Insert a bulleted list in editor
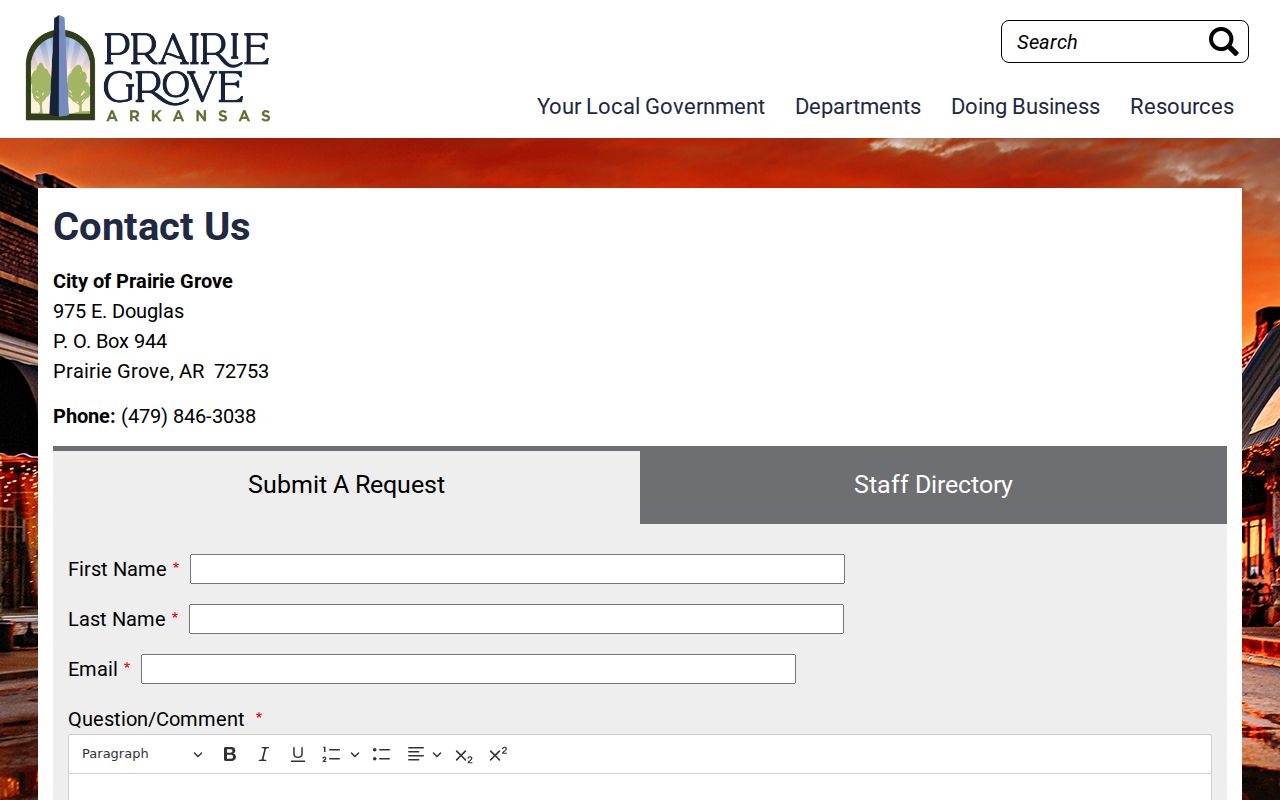 (x=381, y=754)
